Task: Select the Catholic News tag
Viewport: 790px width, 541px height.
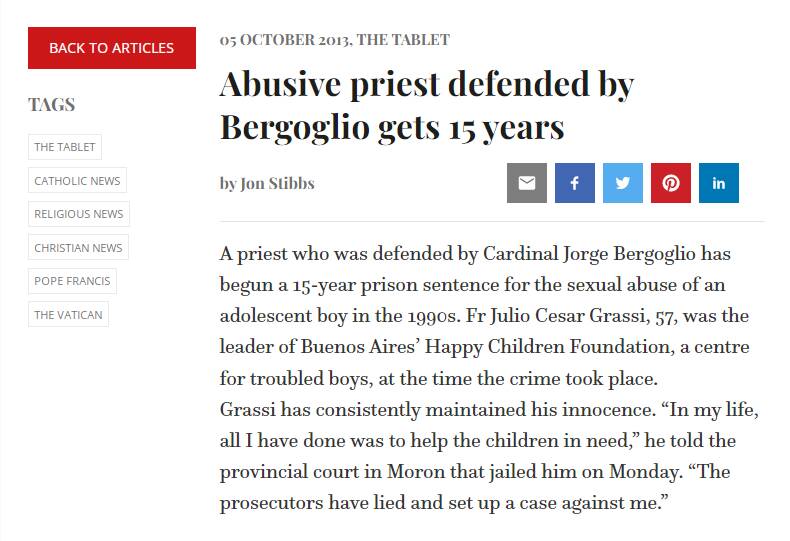Action: coord(77,181)
